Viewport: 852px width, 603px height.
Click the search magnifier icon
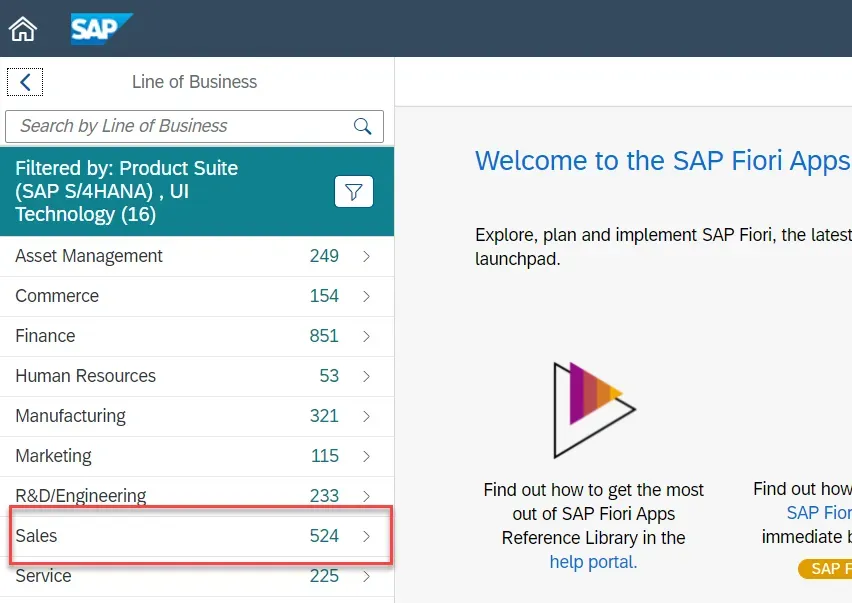tap(362, 126)
